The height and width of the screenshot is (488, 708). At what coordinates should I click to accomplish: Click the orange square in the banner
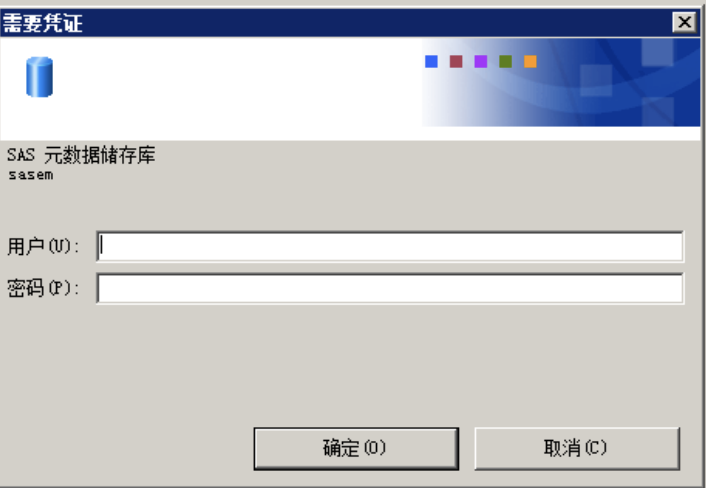[530, 61]
